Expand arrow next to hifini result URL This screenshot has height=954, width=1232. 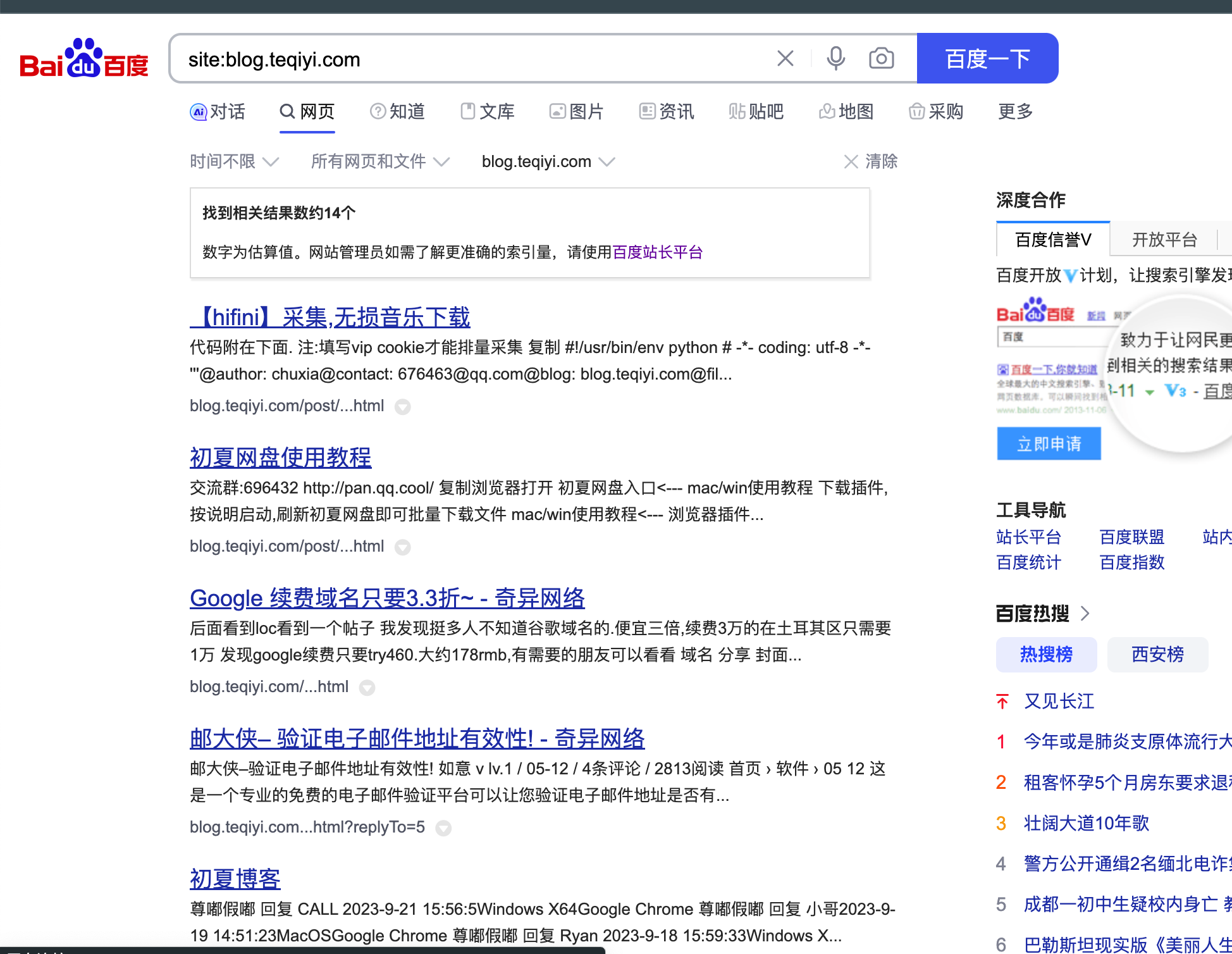tap(403, 407)
